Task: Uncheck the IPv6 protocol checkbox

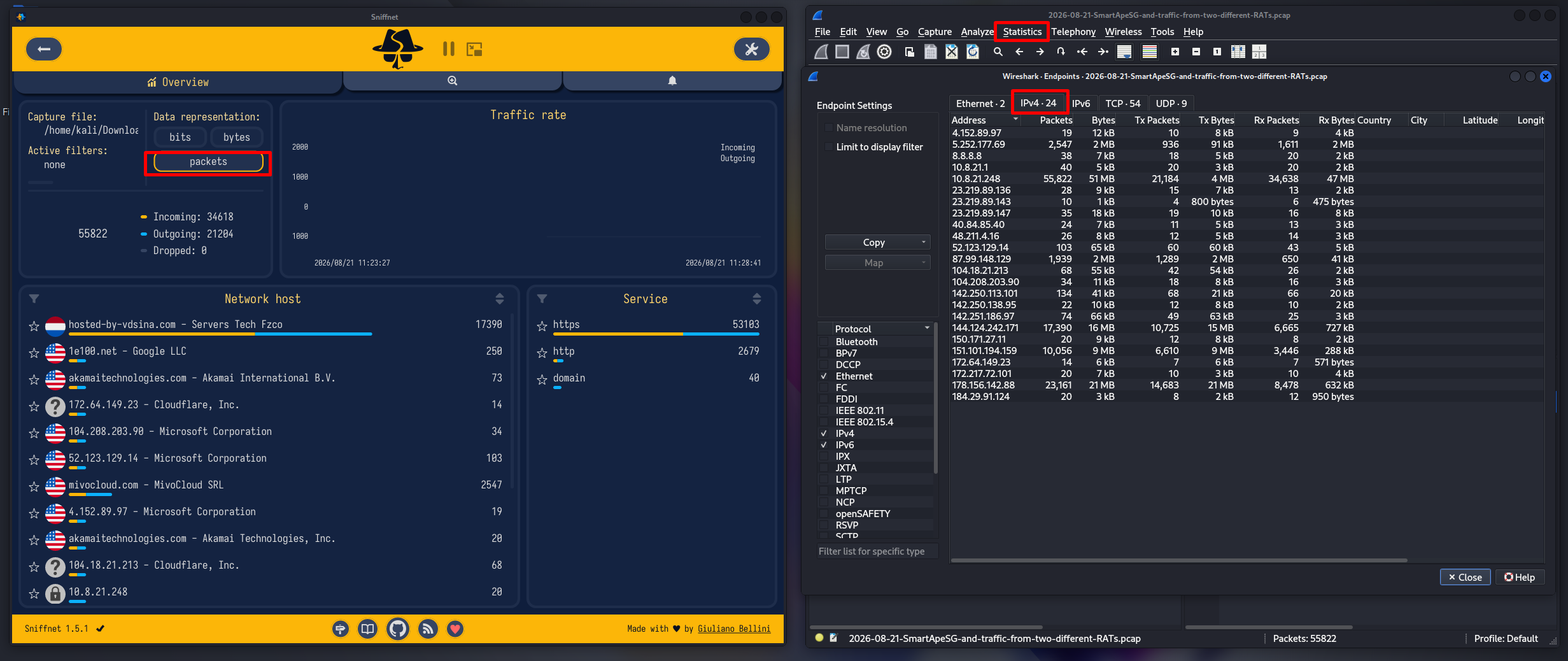Action: [824, 445]
